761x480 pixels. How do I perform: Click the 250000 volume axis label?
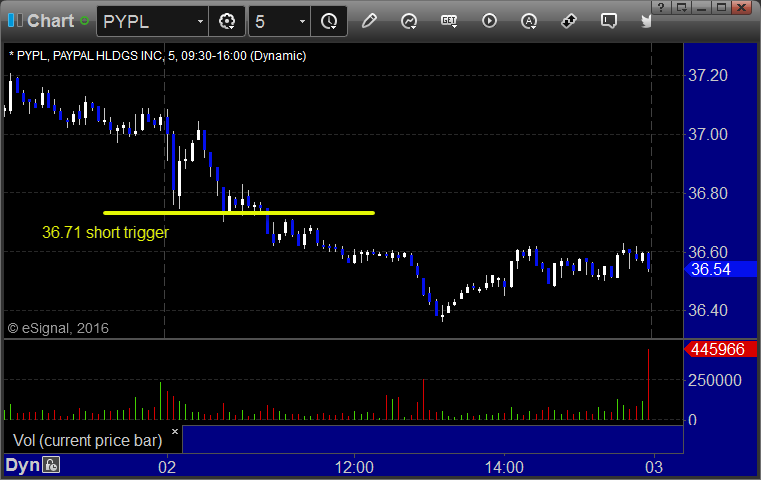point(715,380)
